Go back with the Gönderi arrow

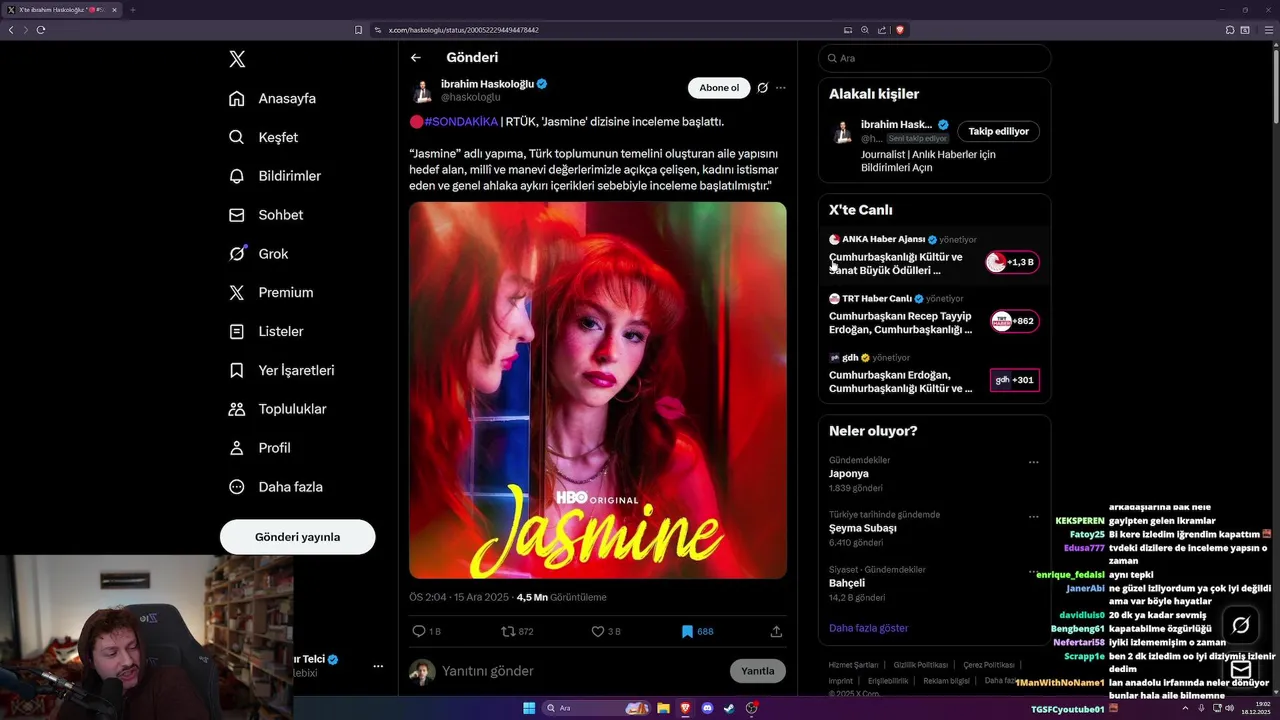(x=416, y=58)
